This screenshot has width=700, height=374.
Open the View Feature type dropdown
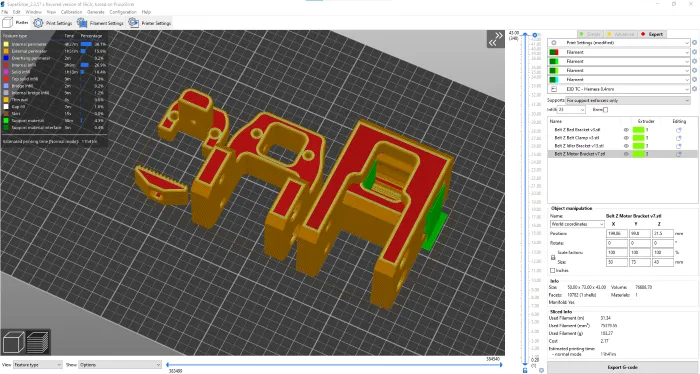38,365
